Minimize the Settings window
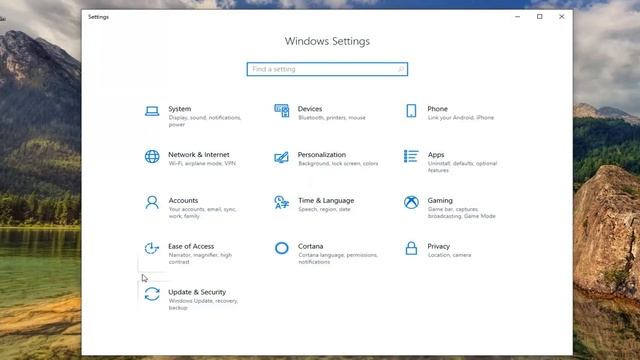 click(x=518, y=17)
